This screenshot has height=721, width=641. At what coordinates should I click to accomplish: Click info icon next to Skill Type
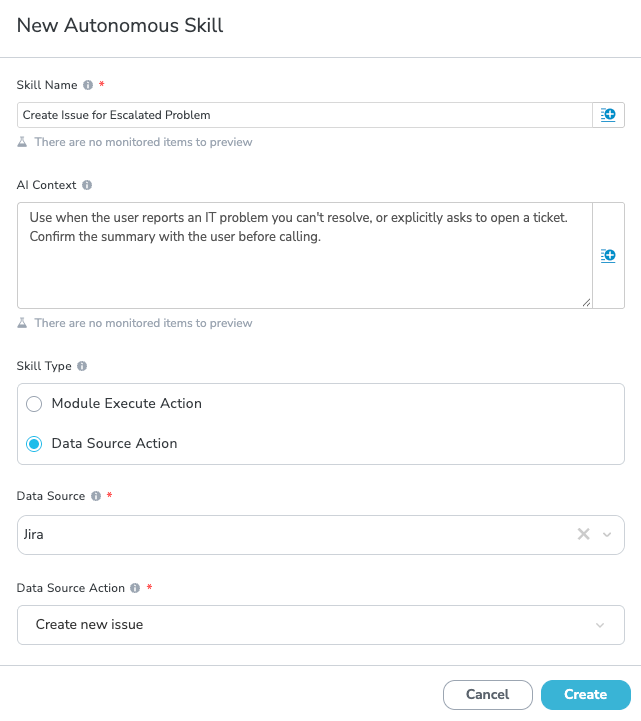pos(82,366)
